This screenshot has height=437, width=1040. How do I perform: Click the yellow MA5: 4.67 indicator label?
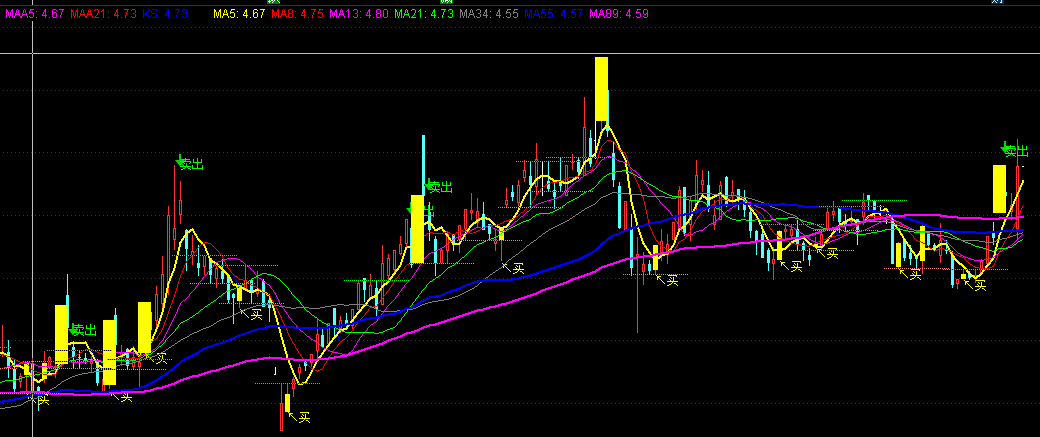coord(239,15)
